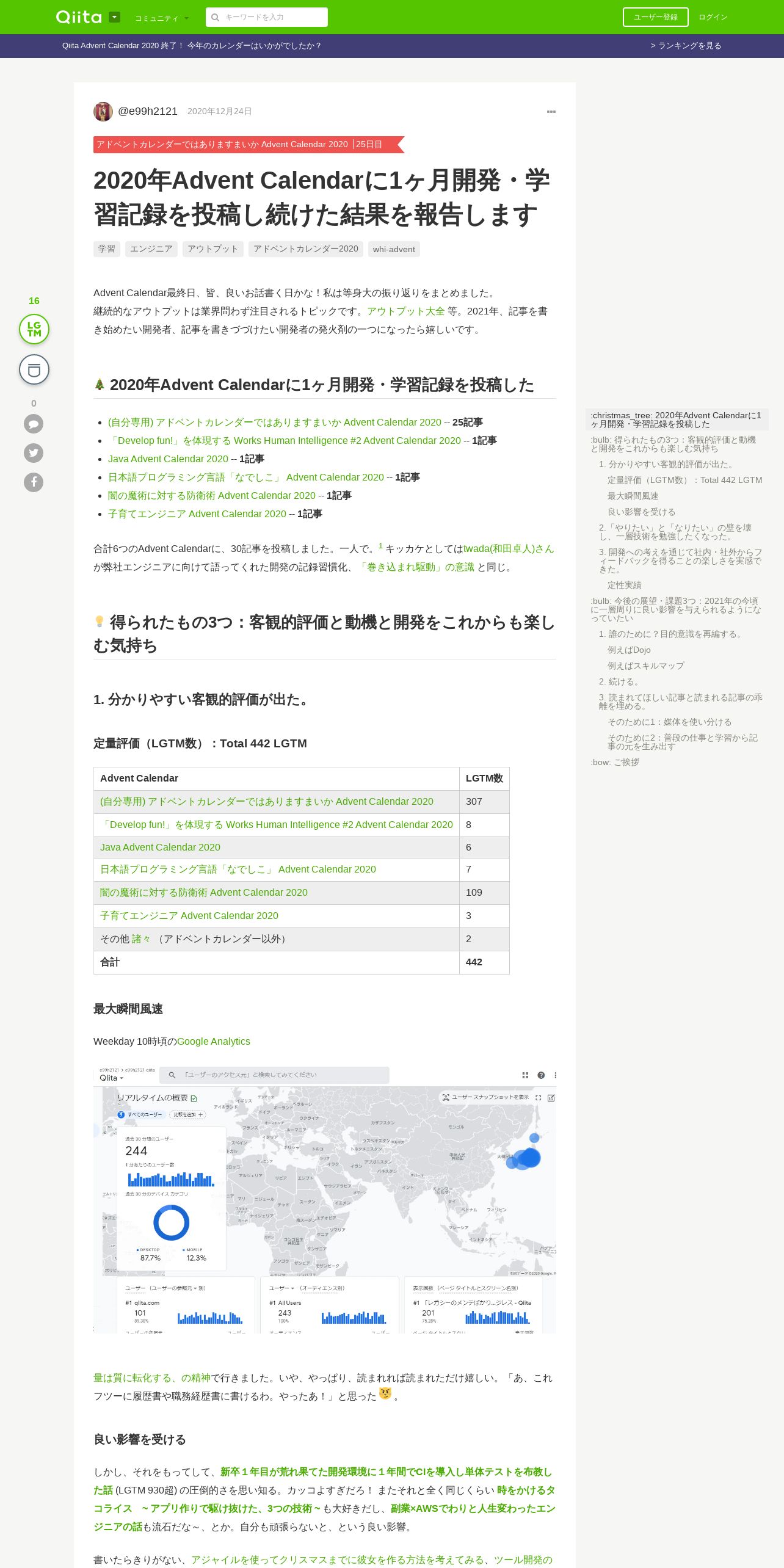The width and height of the screenshot is (784, 1568).
Task: Open 日本語プログラミング言語「なでしこ」 list link
Action: [246, 477]
